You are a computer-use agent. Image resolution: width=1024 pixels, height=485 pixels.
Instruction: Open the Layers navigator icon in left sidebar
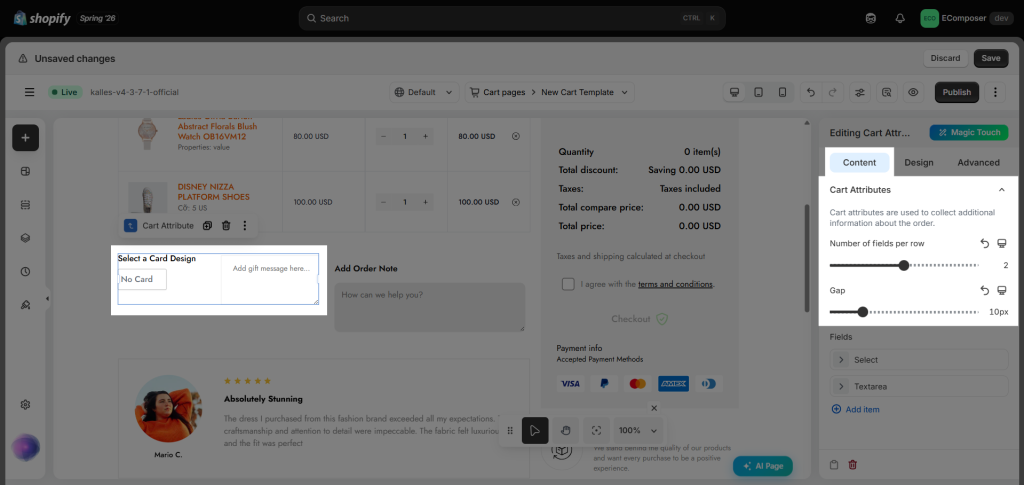pos(25,238)
